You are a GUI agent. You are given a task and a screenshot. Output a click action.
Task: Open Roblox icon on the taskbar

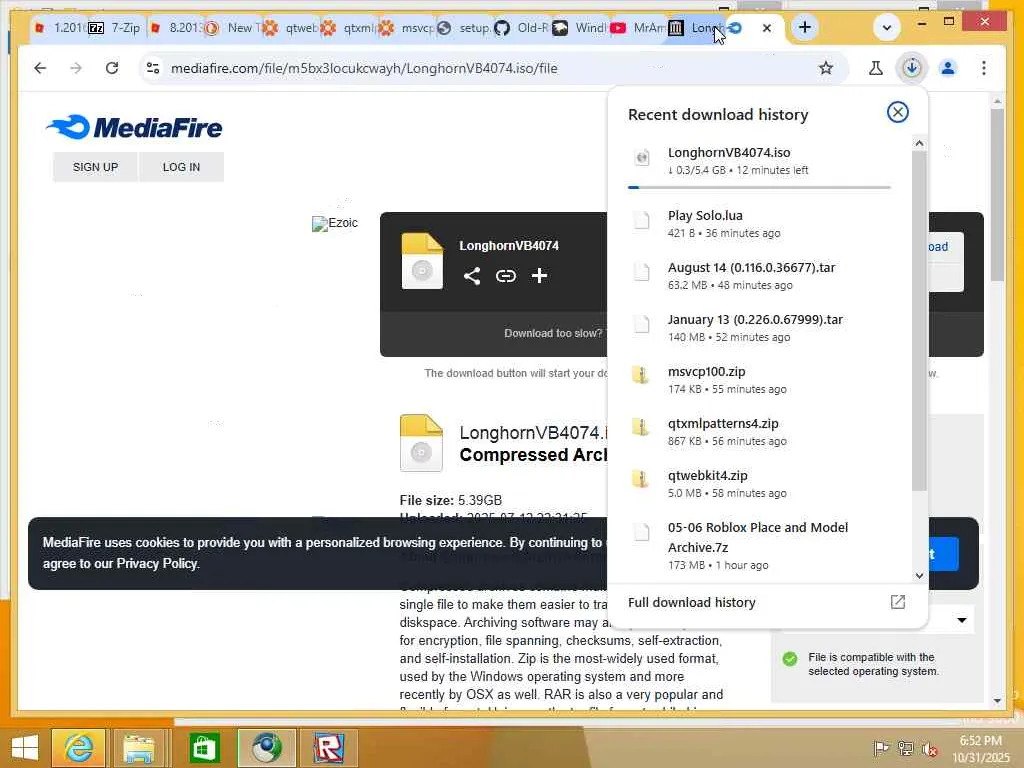[x=328, y=748]
